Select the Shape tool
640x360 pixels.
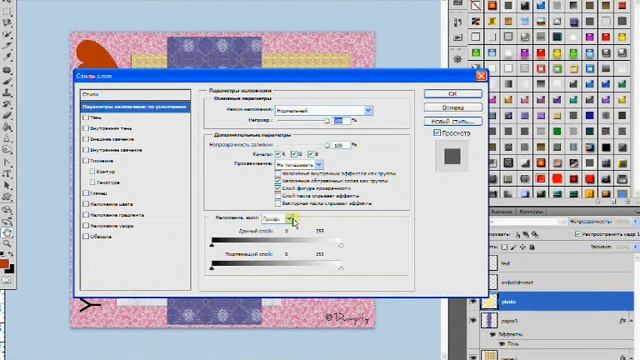7,197
